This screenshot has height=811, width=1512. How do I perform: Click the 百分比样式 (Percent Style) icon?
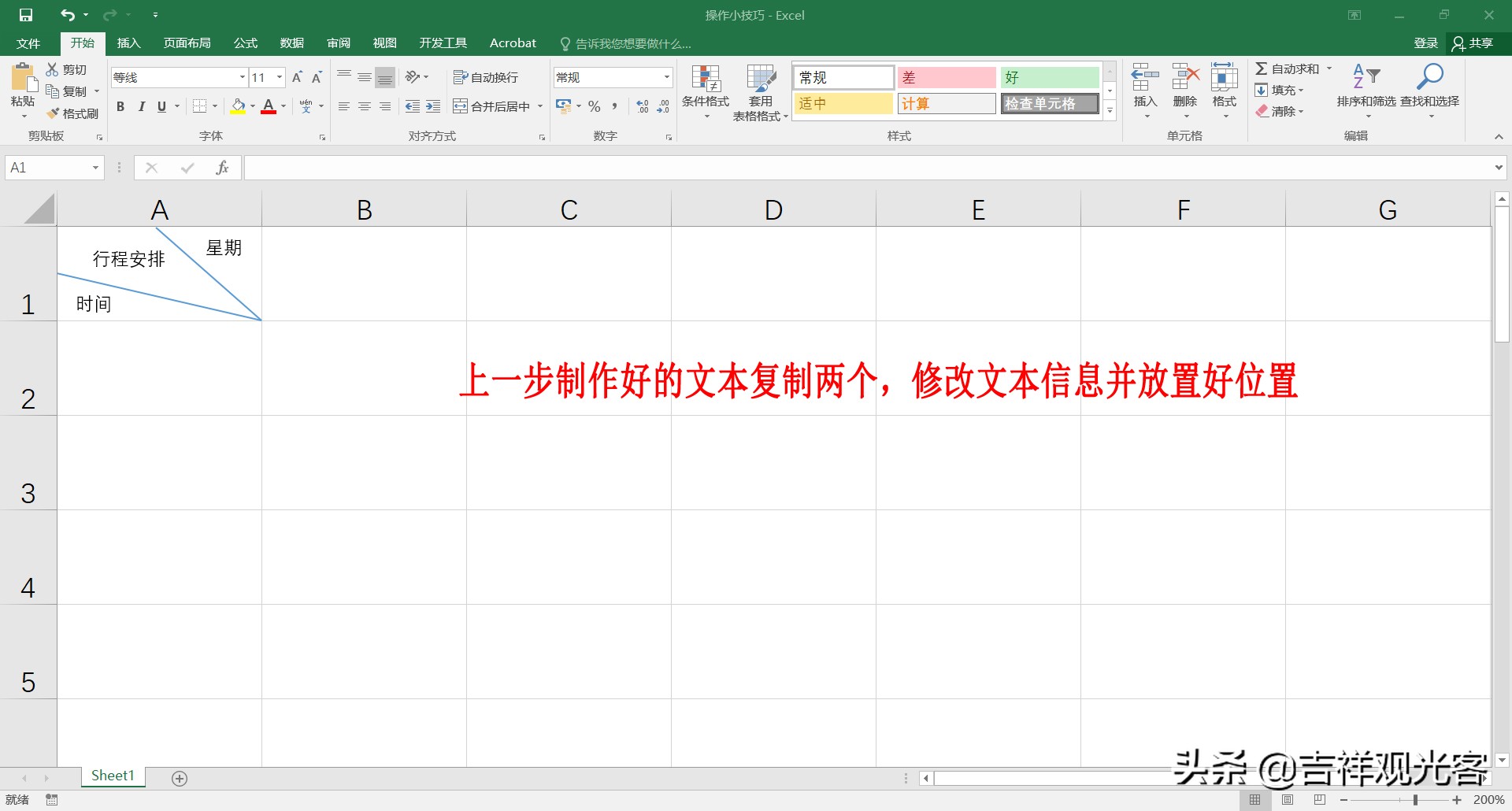[594, 106]
